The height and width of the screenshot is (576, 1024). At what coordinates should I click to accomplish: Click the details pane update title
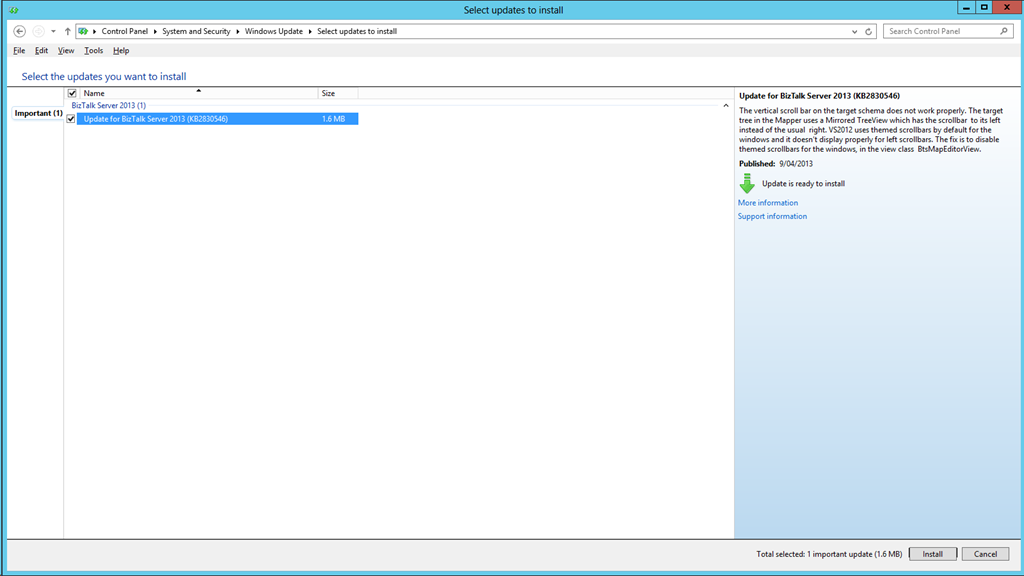point(820,96)
